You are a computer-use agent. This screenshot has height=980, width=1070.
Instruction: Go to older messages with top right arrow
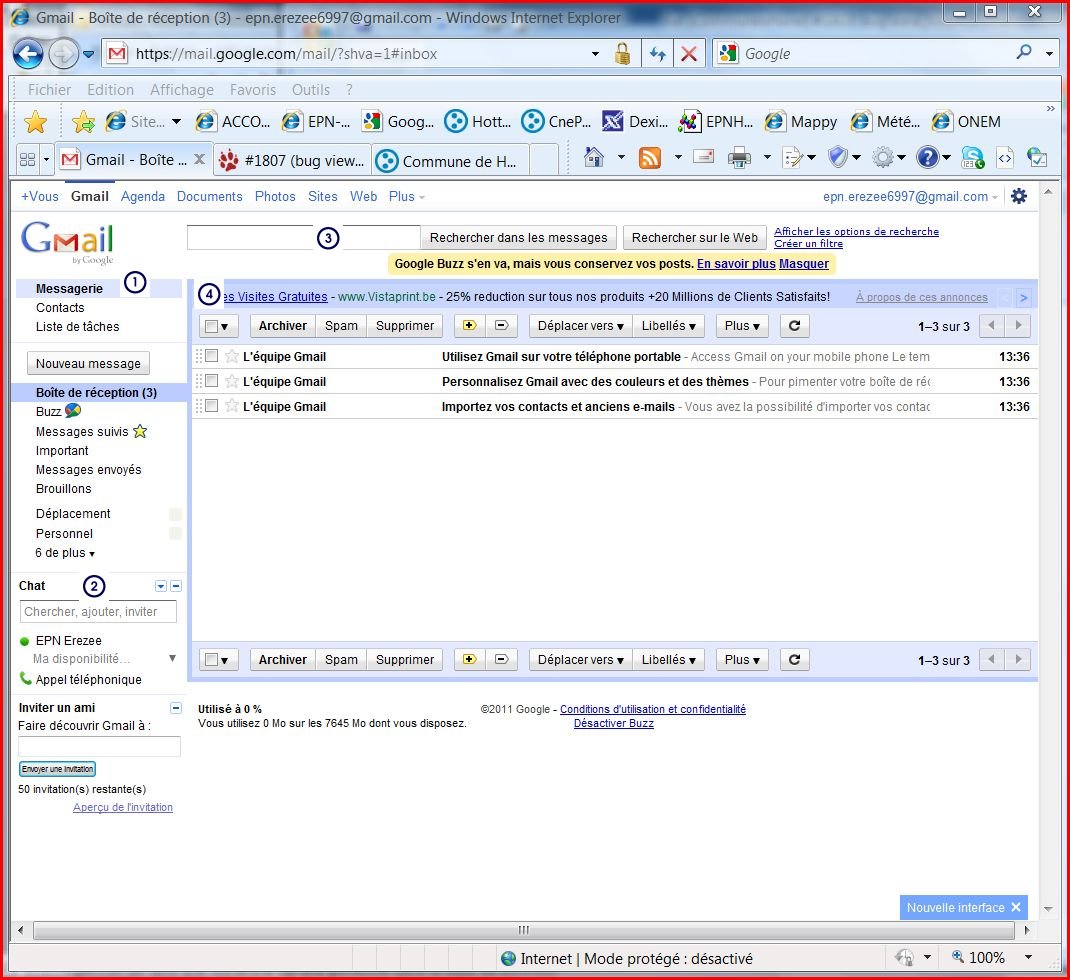click(1018, 326)
